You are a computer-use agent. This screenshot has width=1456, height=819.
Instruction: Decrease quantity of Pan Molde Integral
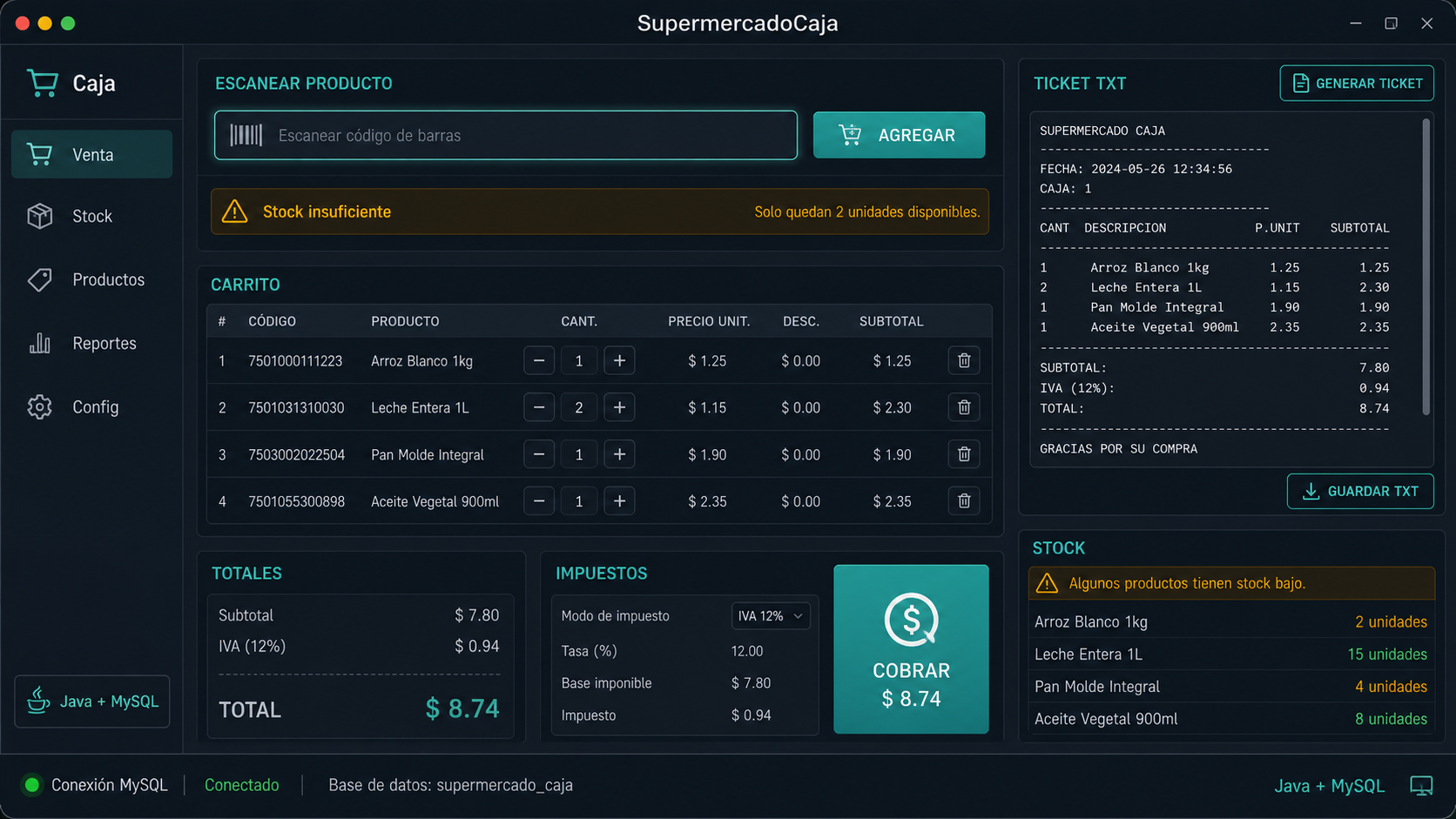coord(539,454)
